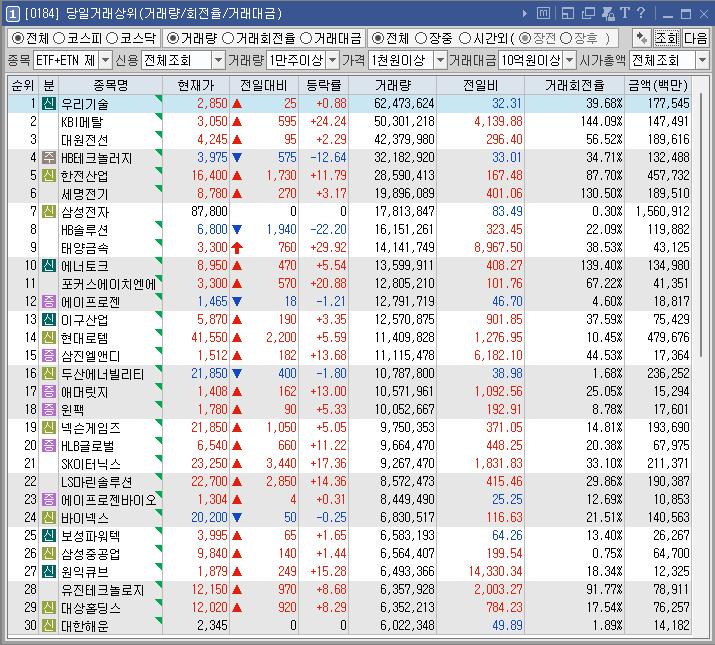This screenshot has width=715, height=645.
Task: Open the 시가총액 전체조회 dropdown
Action: coord(702,60)
